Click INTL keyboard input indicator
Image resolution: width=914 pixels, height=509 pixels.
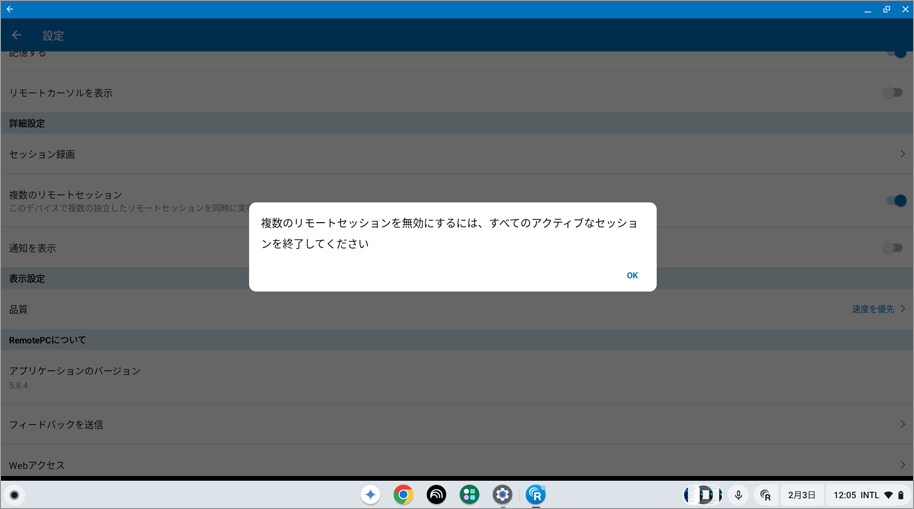[x=869, y=495]
